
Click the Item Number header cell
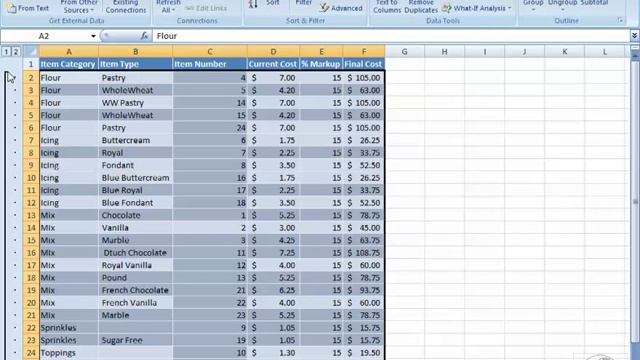210,64
